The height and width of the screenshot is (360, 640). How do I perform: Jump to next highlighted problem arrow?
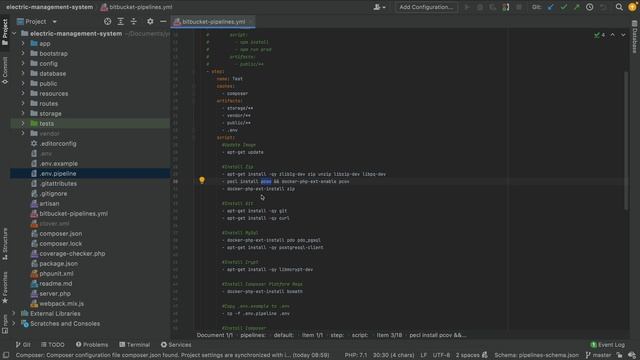click(x=623, y=35)
